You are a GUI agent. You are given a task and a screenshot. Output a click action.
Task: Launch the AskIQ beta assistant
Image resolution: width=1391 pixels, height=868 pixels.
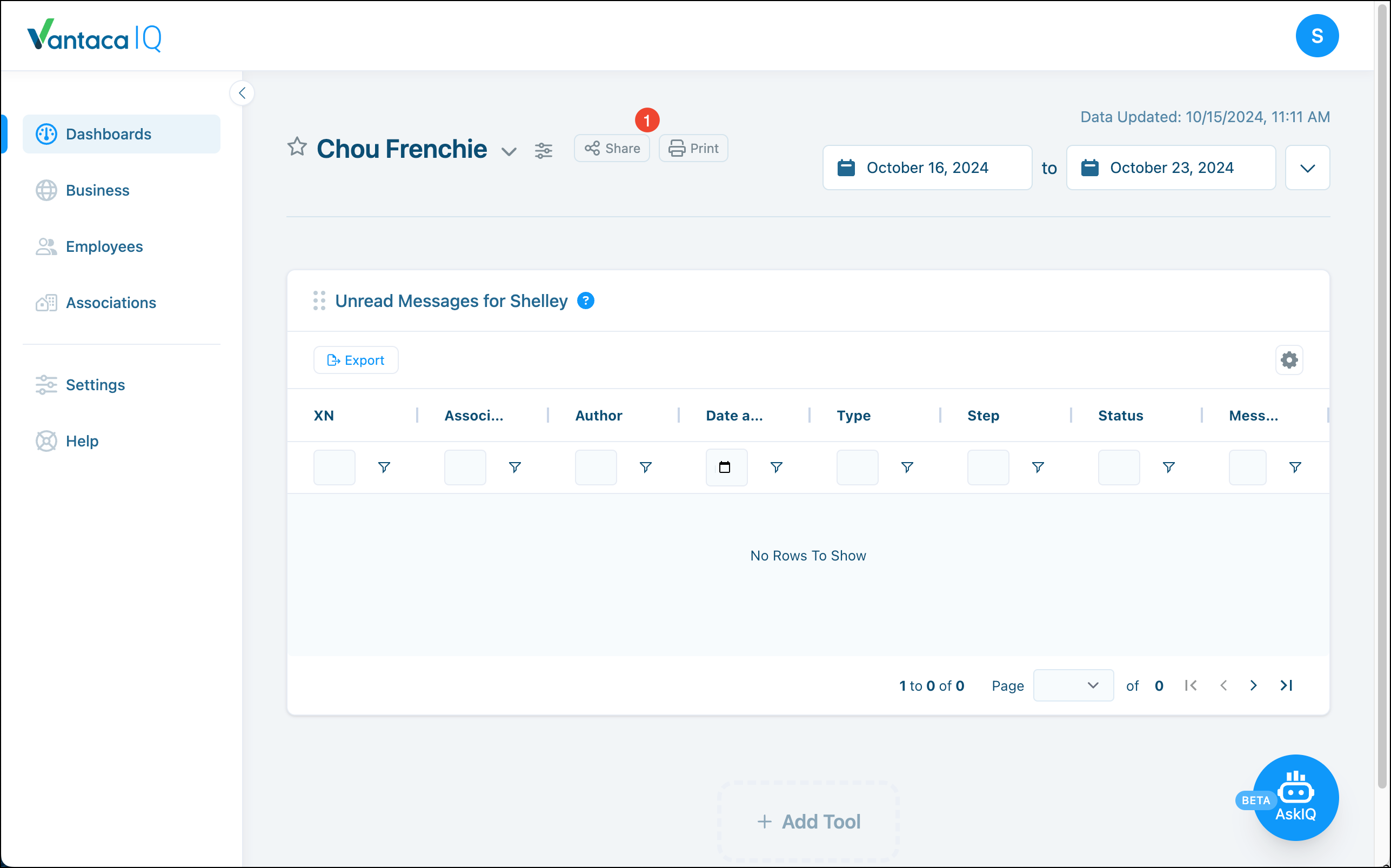pyautogui.click(x=1296, y=797)
